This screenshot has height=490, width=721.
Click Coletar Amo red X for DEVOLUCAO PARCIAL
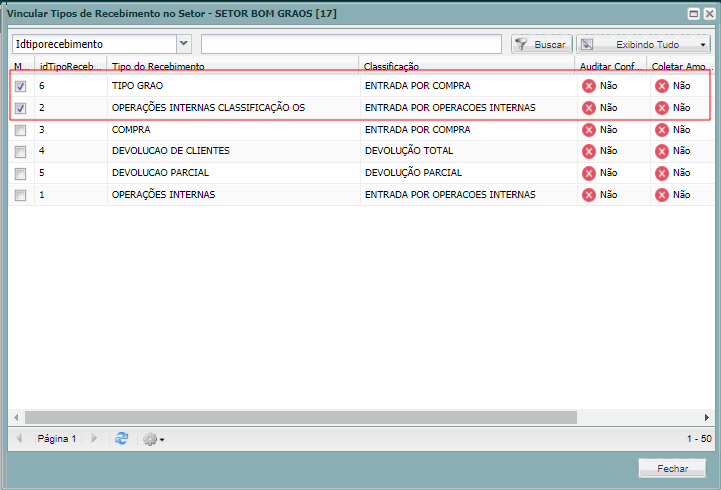[662, 173]
